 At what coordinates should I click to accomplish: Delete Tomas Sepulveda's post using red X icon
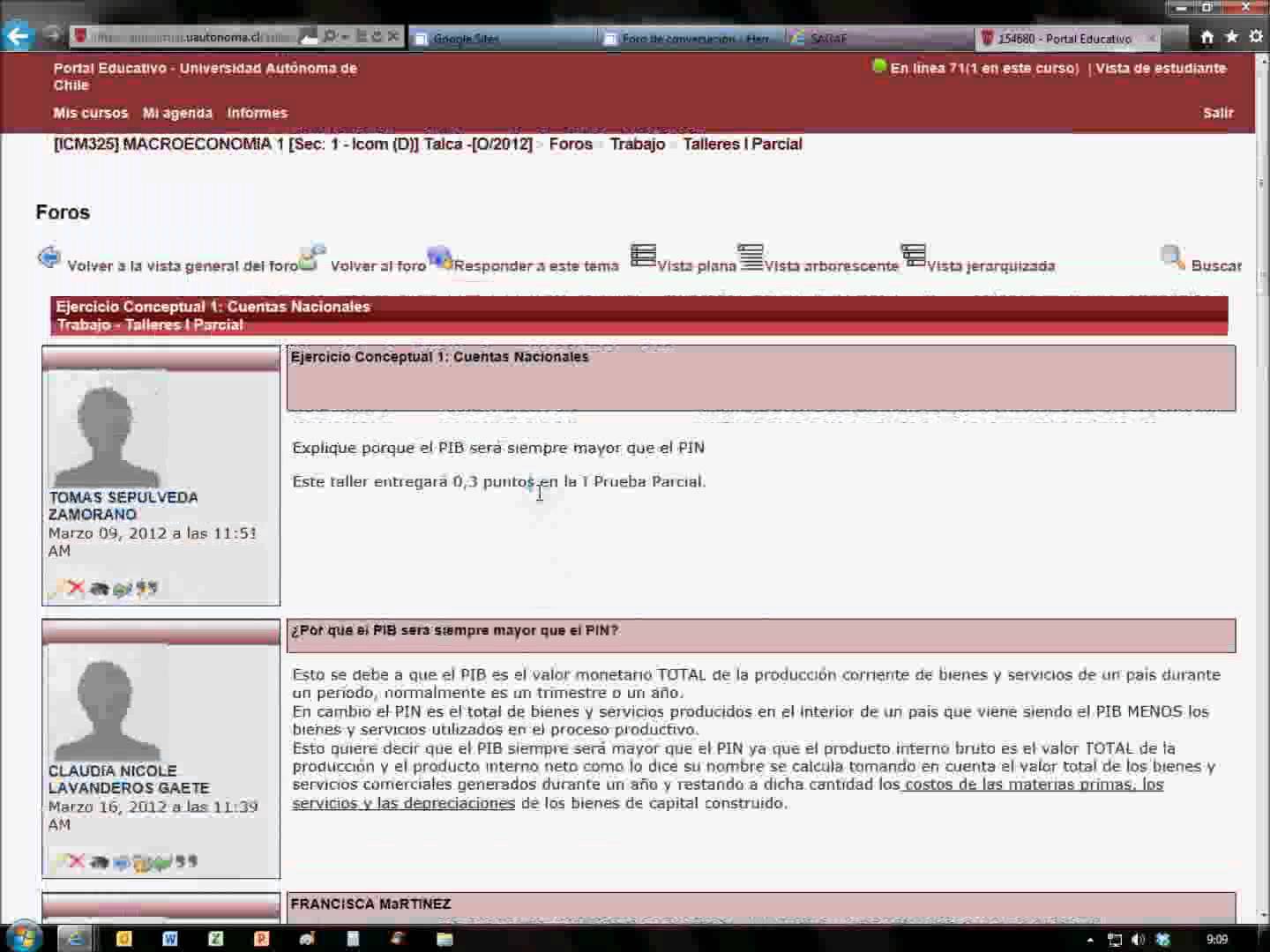pos(76,587)
